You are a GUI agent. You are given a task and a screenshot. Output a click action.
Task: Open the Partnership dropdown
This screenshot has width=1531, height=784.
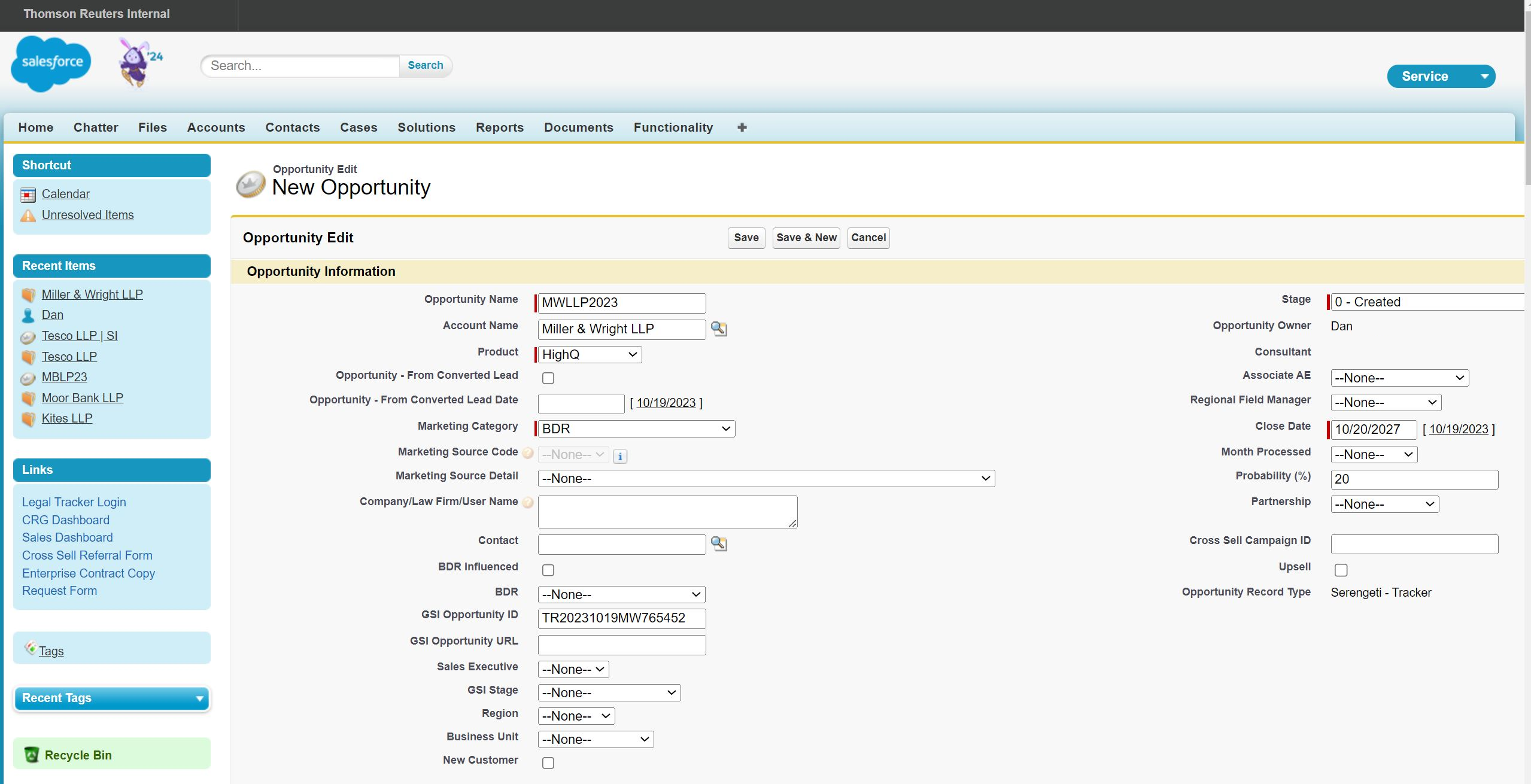[1385, 505]
